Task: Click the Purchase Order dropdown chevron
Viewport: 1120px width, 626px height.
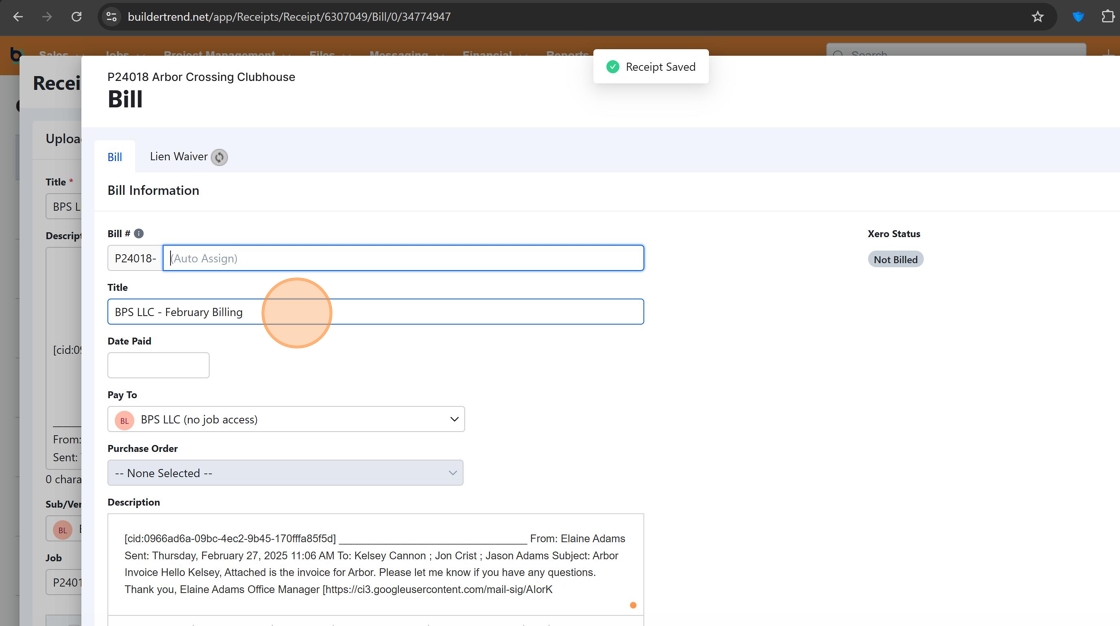Action: (452, 473)
